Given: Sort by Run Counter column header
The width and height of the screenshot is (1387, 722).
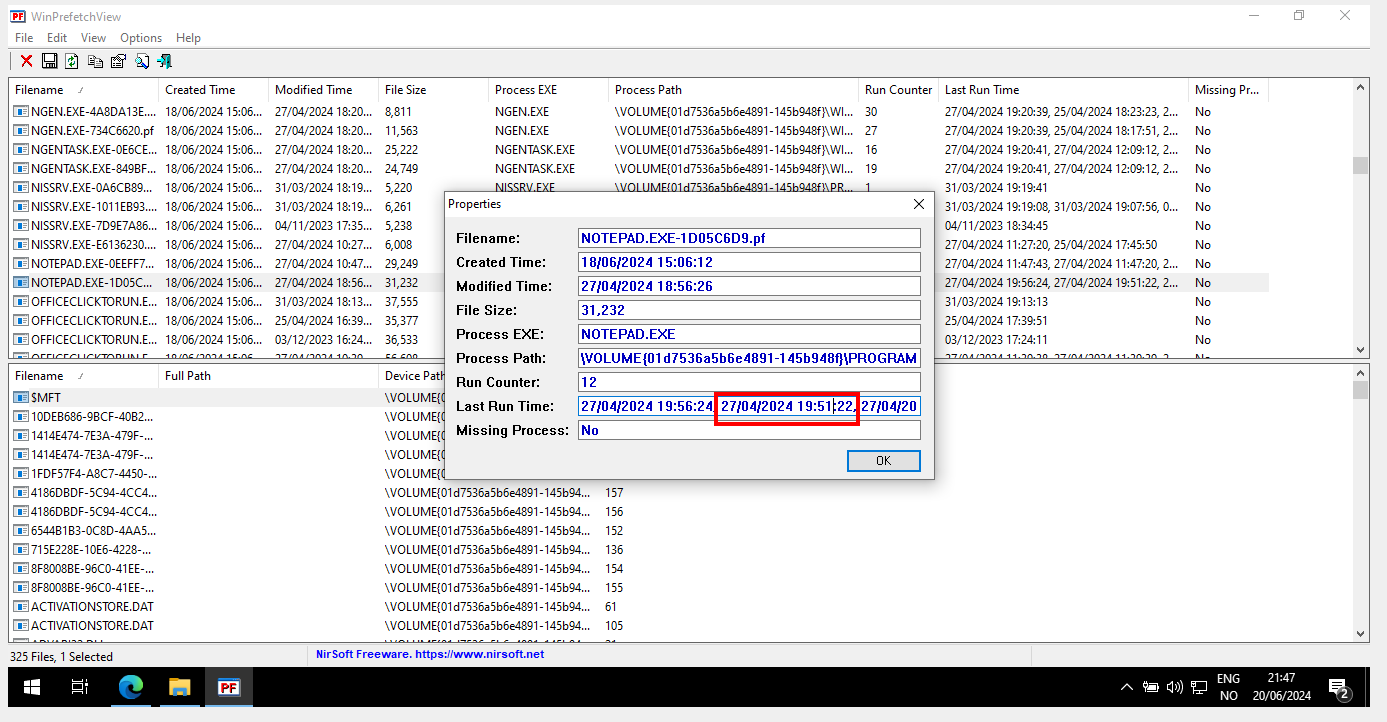Looking at the screenshot, I should click(x=899, y=90).
